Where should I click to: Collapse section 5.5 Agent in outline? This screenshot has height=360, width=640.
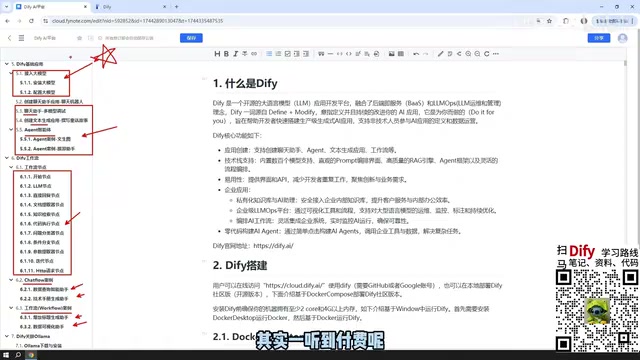[x=11, y=130]
